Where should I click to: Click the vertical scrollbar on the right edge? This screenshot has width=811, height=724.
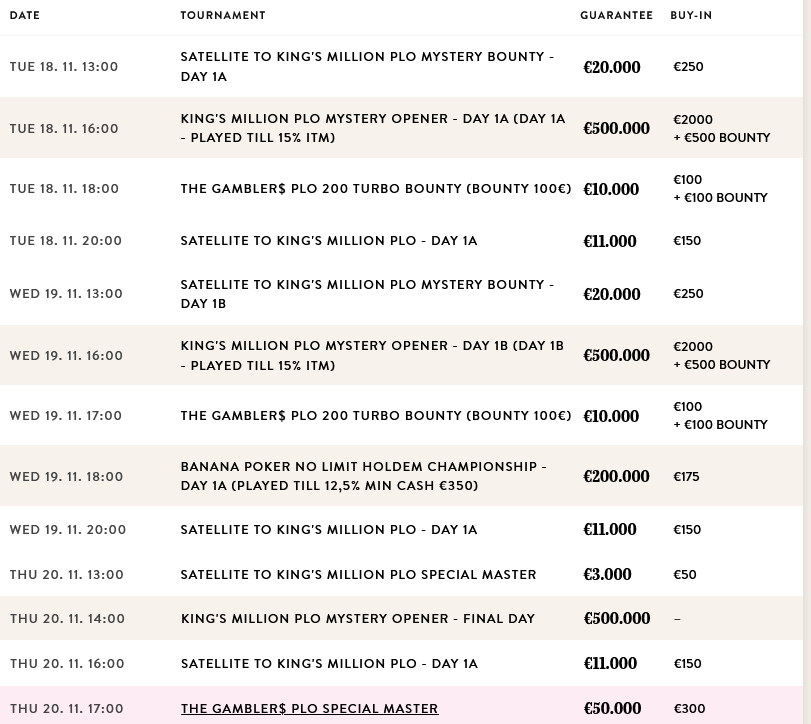807,300
